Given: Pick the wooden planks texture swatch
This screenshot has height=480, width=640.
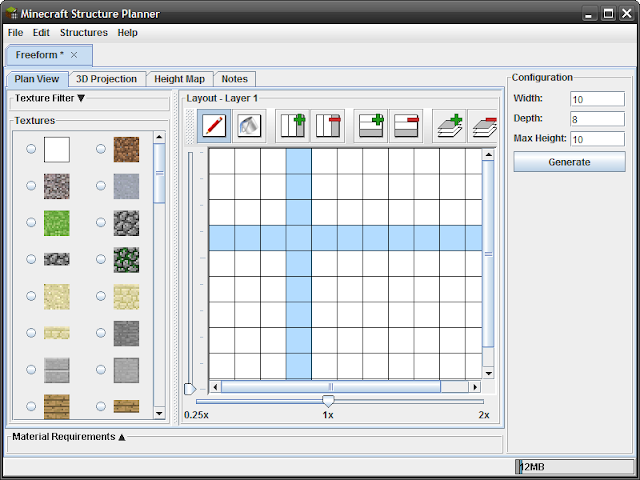Looking at the screenshot, I should [57, 407].
